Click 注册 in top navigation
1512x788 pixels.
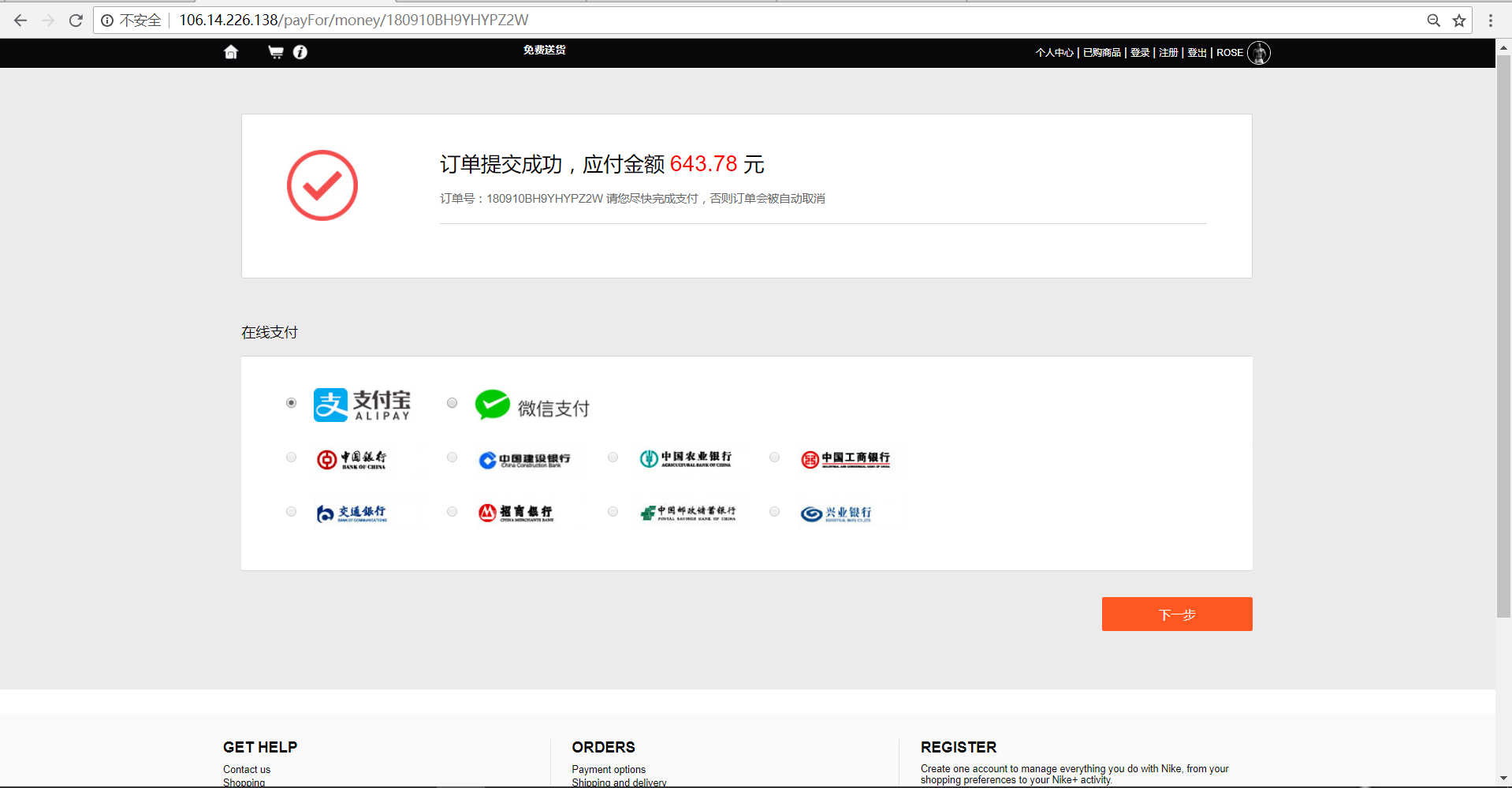coord(1168,53)
